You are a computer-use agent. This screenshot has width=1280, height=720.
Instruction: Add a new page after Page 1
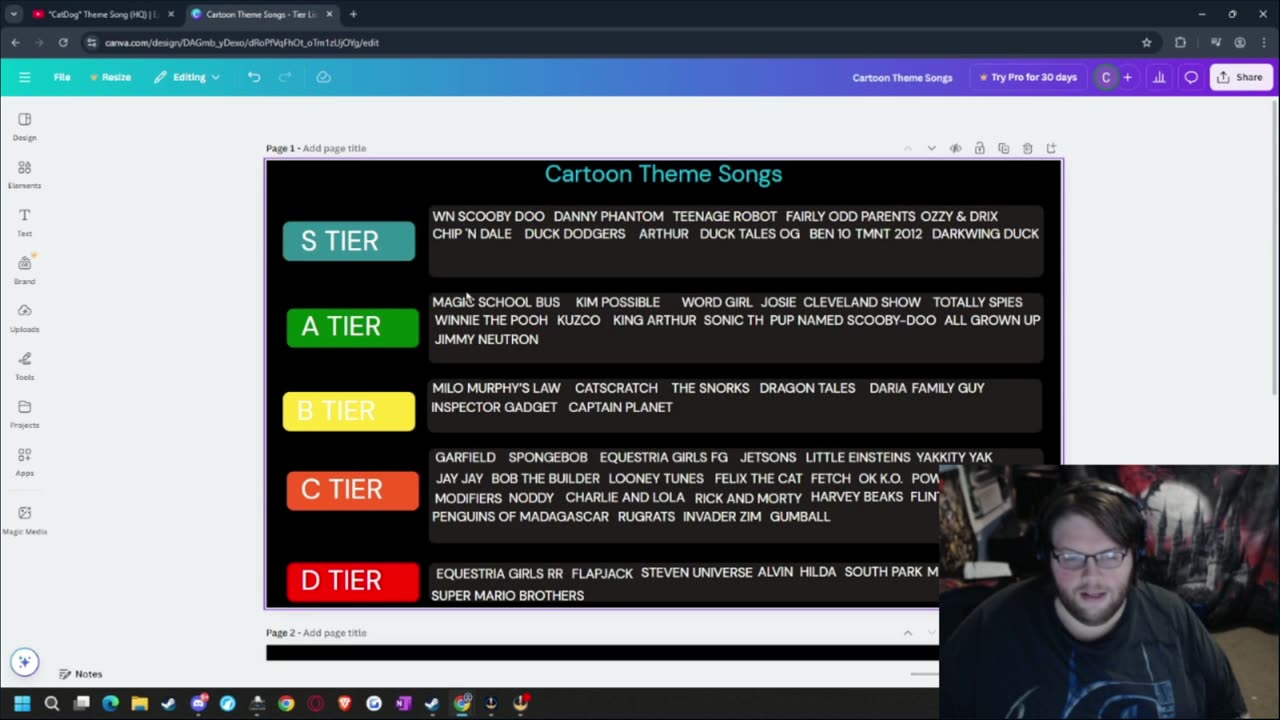click(x=1051, y=148)
